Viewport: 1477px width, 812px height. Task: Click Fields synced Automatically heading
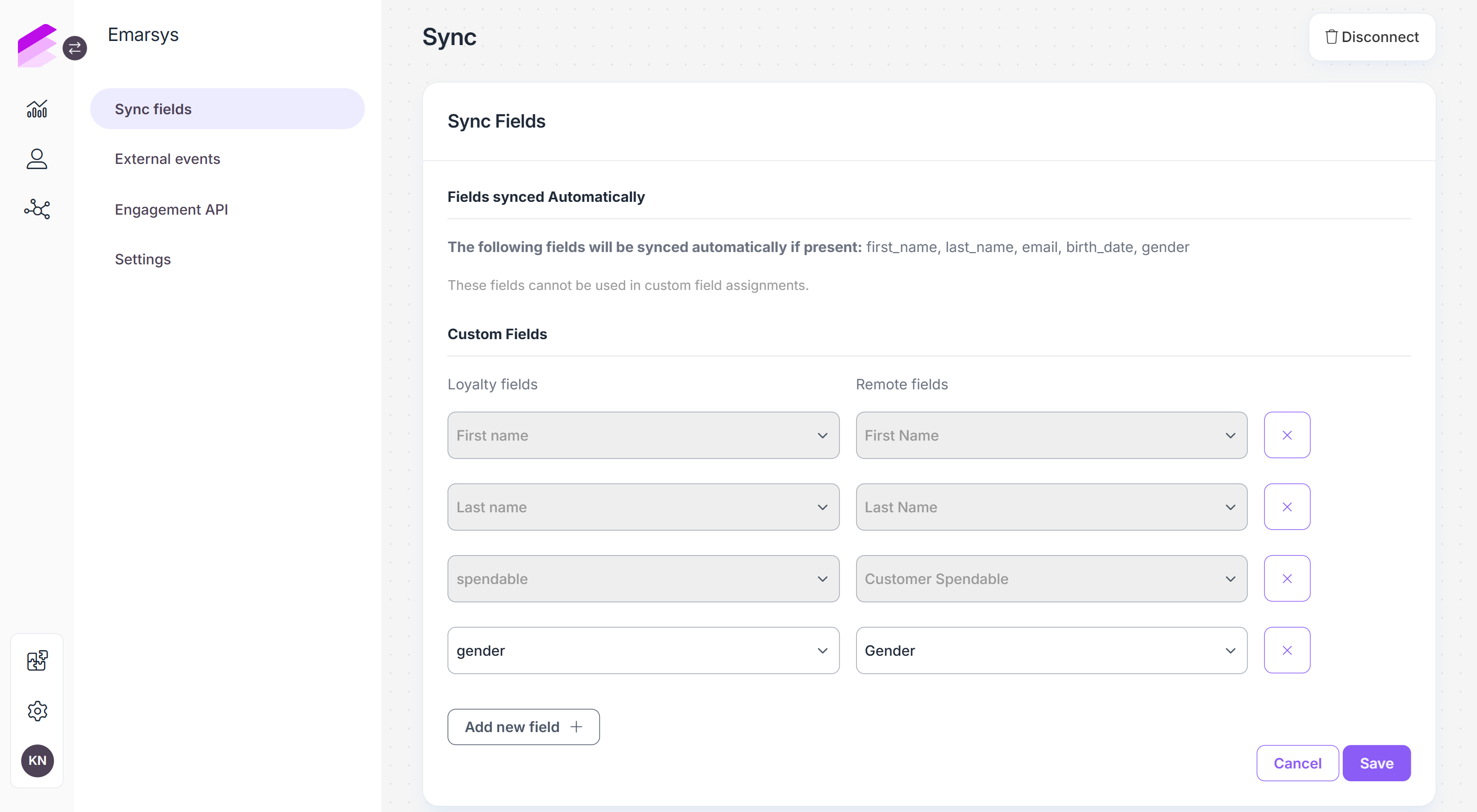(546, 197)
